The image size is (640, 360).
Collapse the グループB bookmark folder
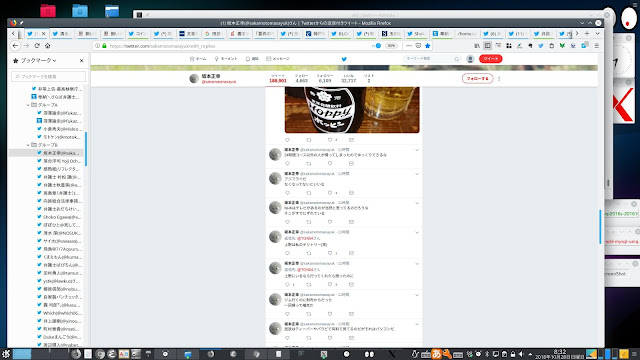28,145
